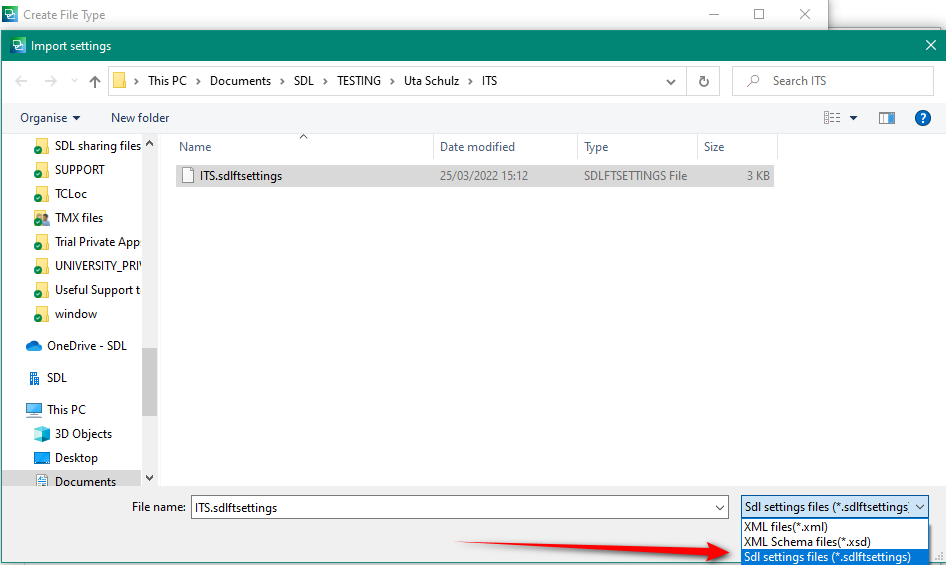Go back with the Back arrow
This screenshot has width=946, height=565.
(21, 81)
